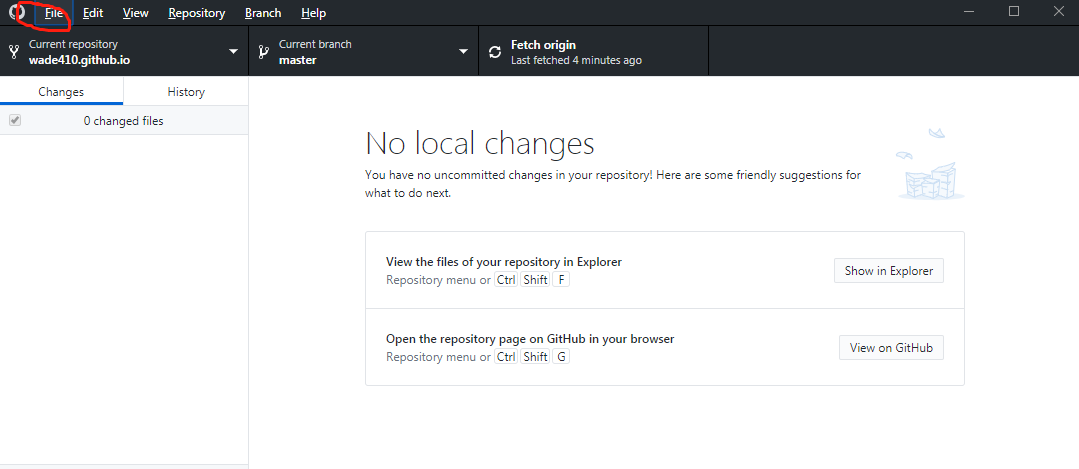Click the boxes illustration beside No local changes

pyautogui.click(x=930, y=168)
